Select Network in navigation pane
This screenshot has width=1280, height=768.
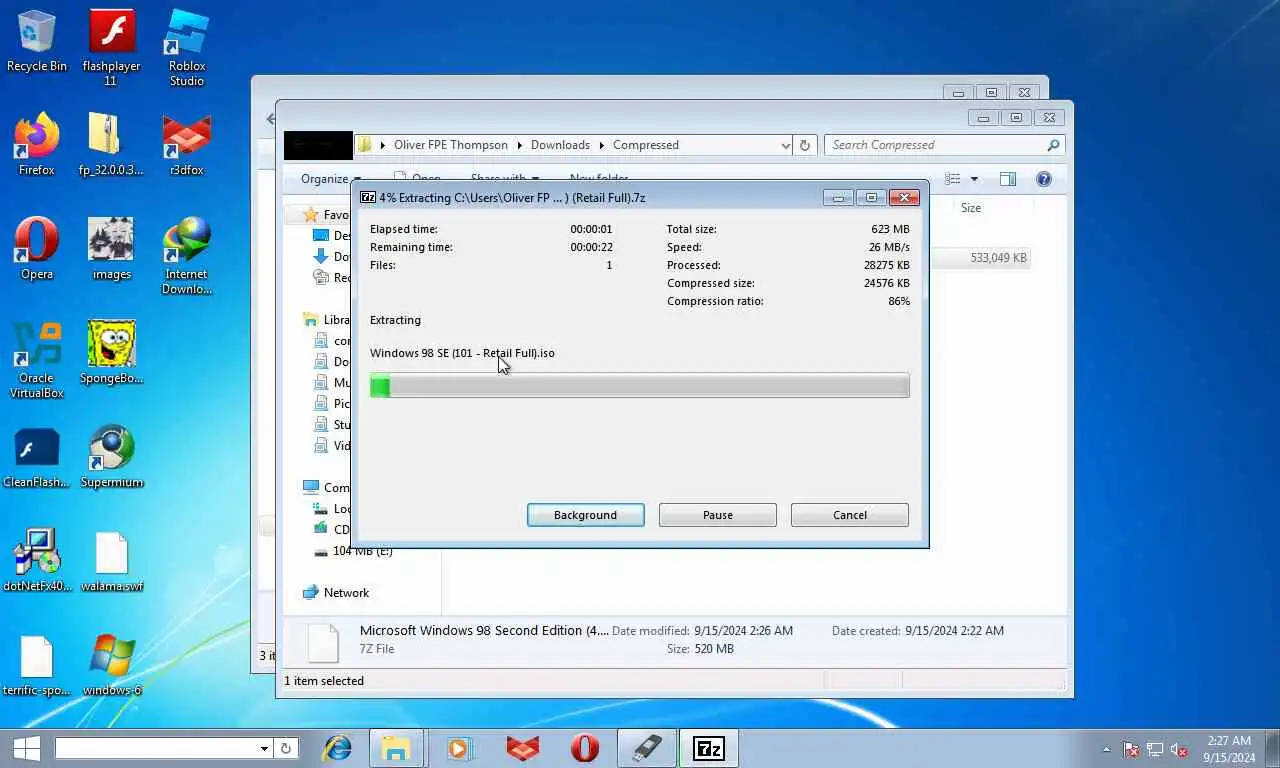tap(336, 593)
